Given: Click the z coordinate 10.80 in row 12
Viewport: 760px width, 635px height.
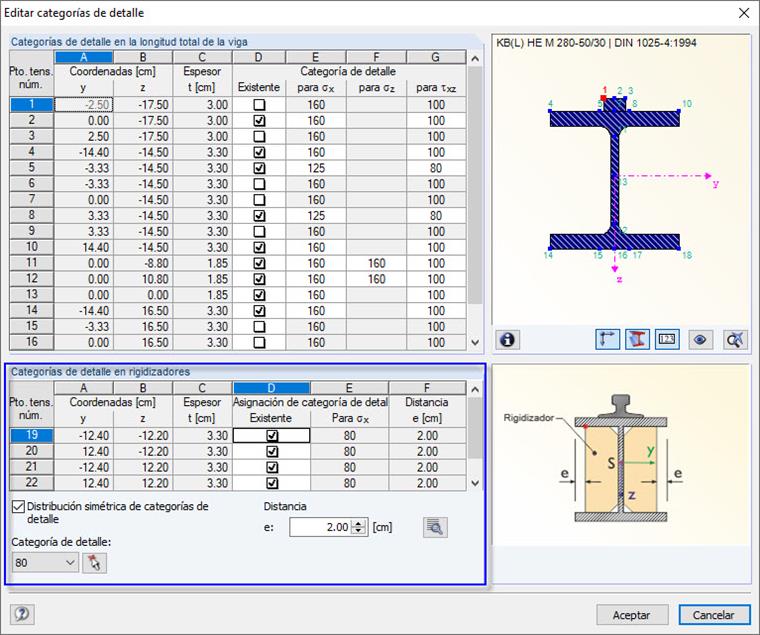Looking at the screenshot, I should [143, 279].
